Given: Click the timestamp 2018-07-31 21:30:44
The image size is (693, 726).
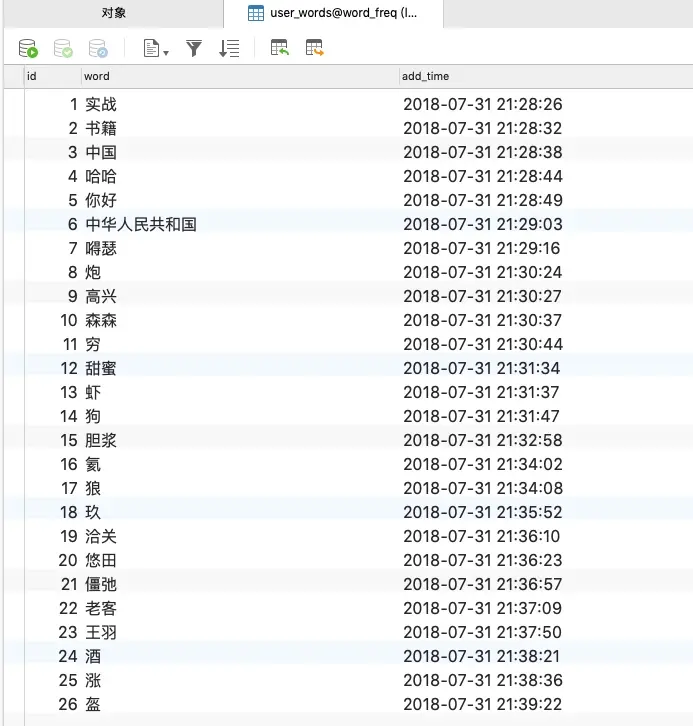Looking at the screenshot, I should click(483, 344).
